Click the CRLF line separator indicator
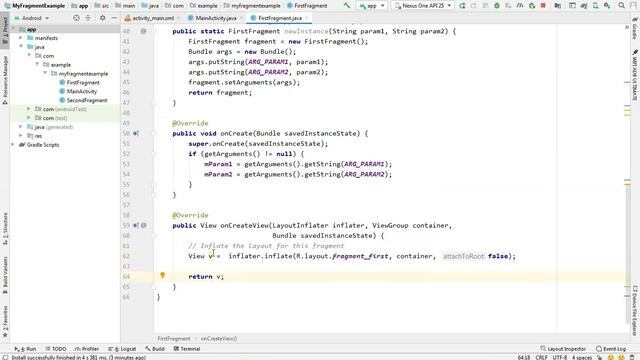The image size is (640, 360). pos(541,357)
